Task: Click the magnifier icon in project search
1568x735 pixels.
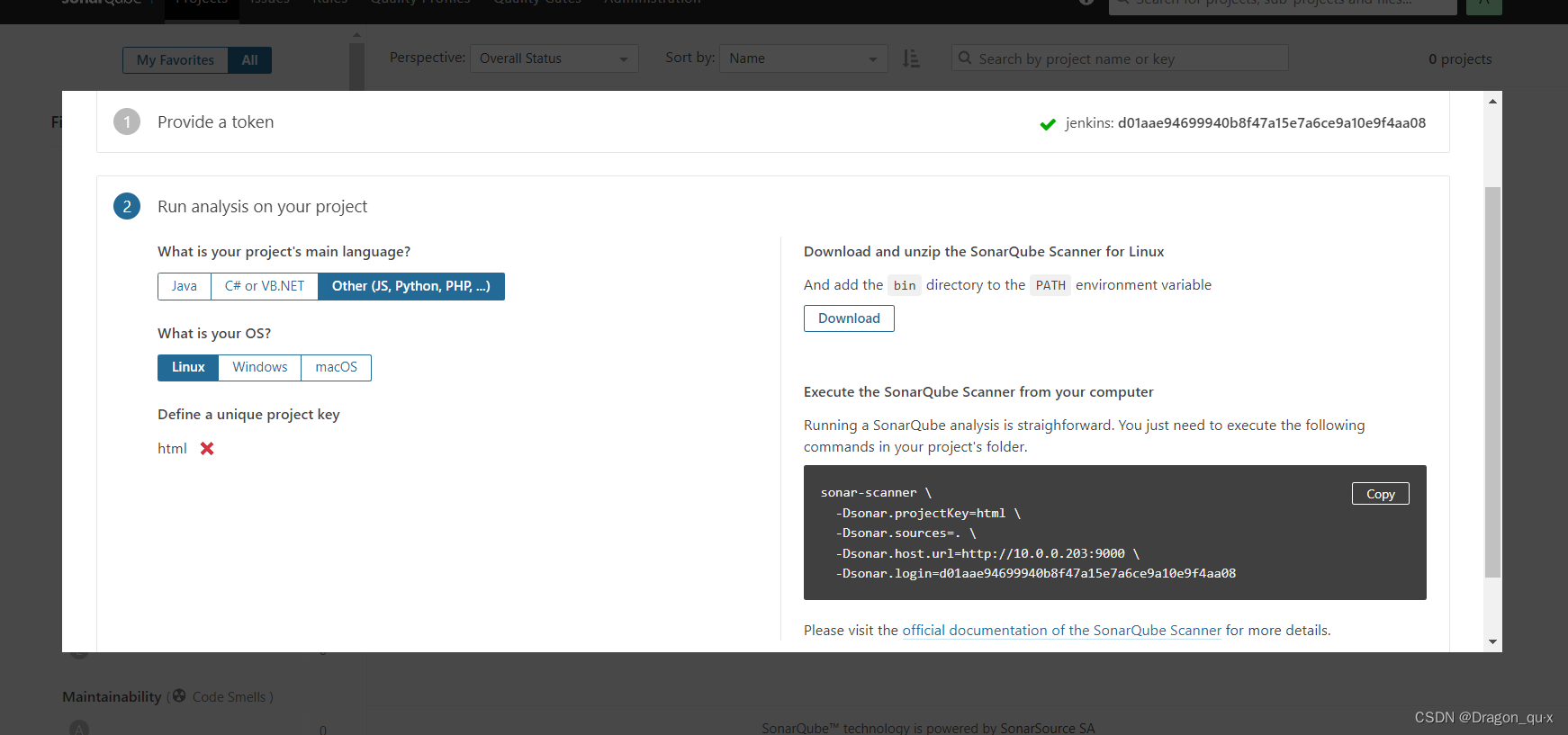Action: pyautogui.click(x=965, y=58)
